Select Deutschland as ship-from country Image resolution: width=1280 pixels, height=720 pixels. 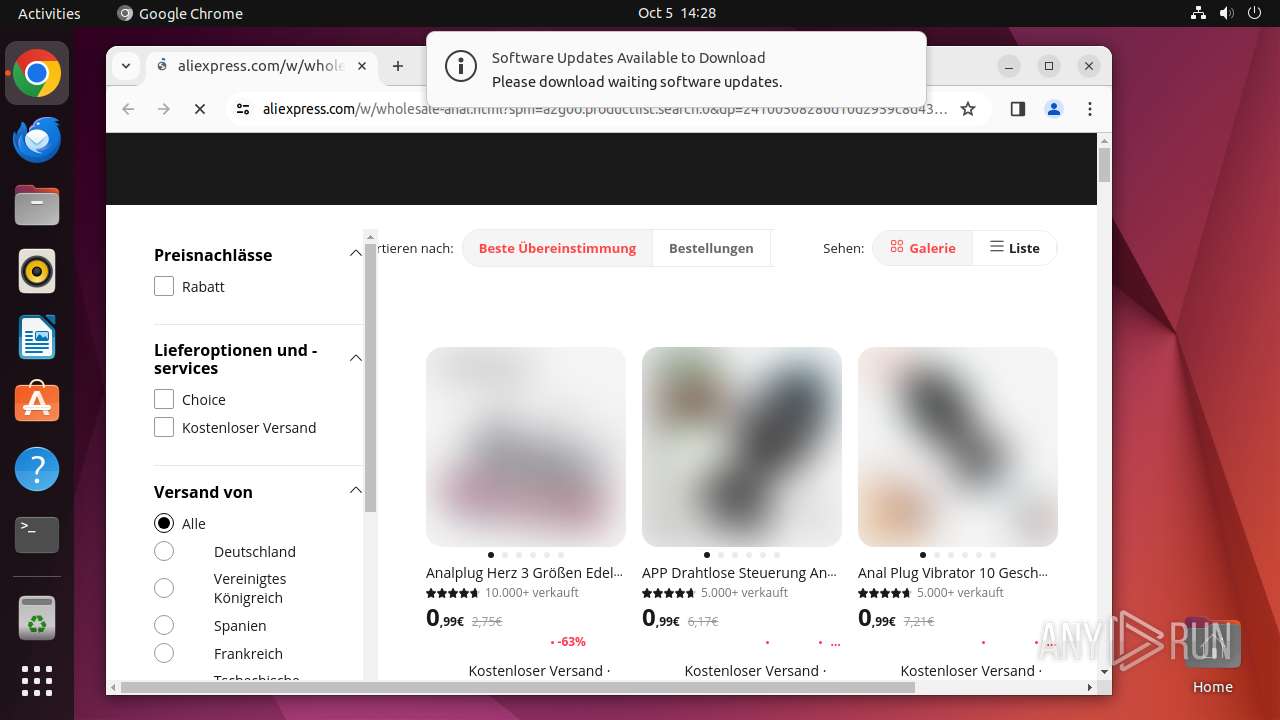tap(164, 551)
